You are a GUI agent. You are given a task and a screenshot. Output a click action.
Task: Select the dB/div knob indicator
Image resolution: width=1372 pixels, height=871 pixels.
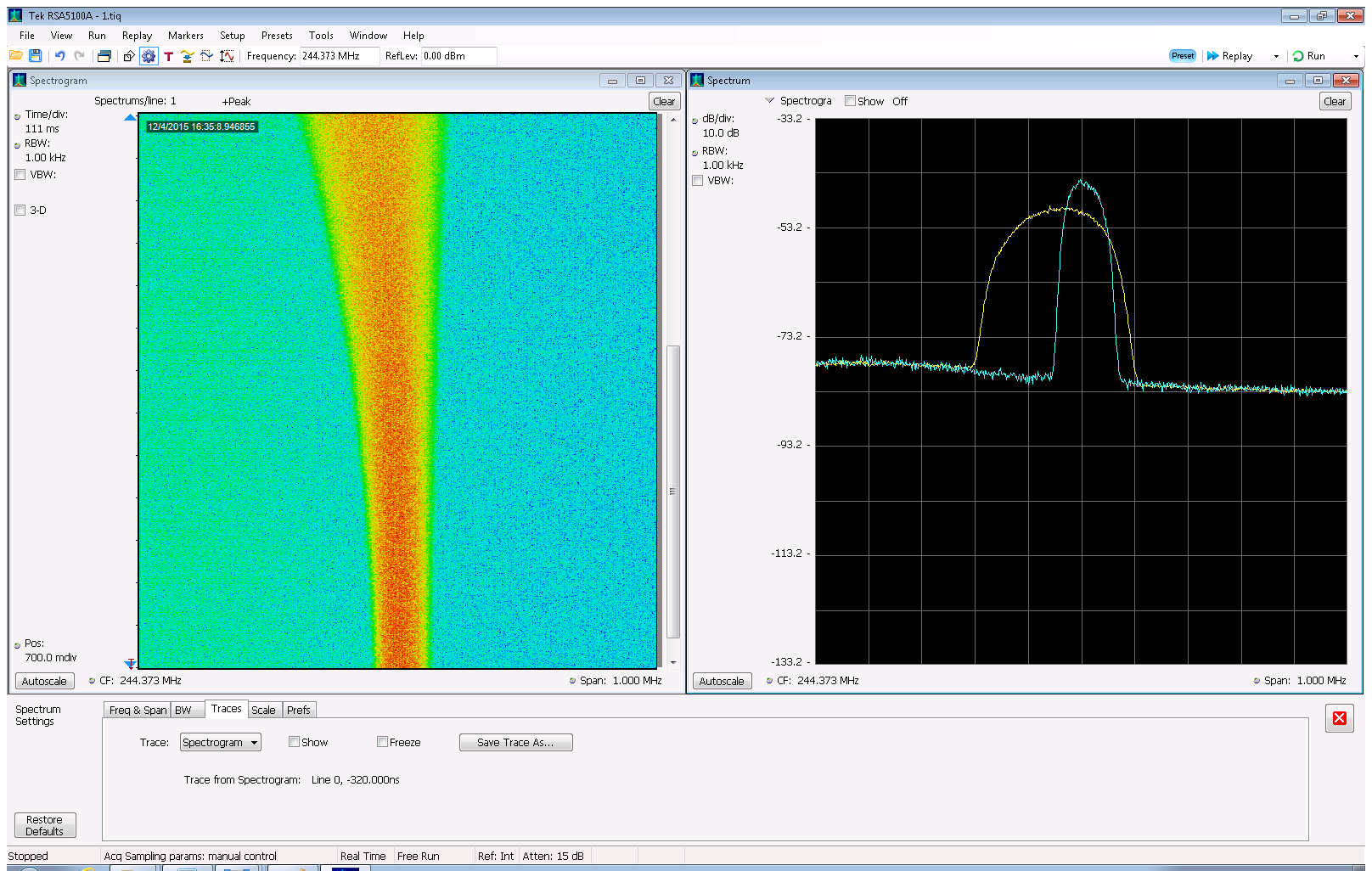pyautogui.click(x=694, y=121)
